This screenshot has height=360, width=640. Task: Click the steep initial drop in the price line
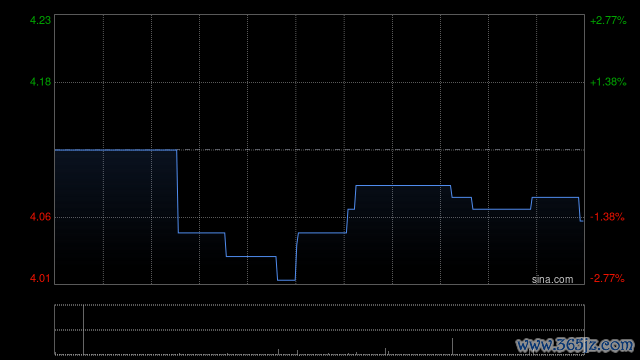coord(178,191)
